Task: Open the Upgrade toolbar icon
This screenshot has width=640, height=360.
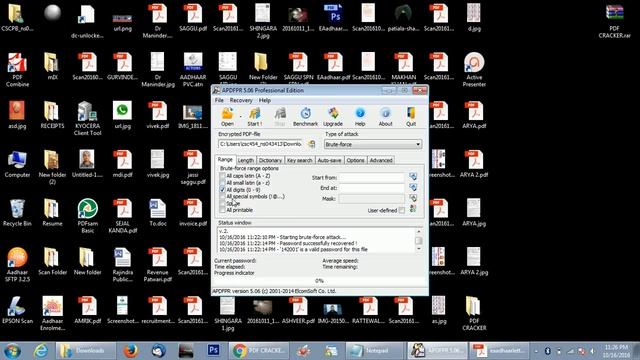Action: coord(333,117)
